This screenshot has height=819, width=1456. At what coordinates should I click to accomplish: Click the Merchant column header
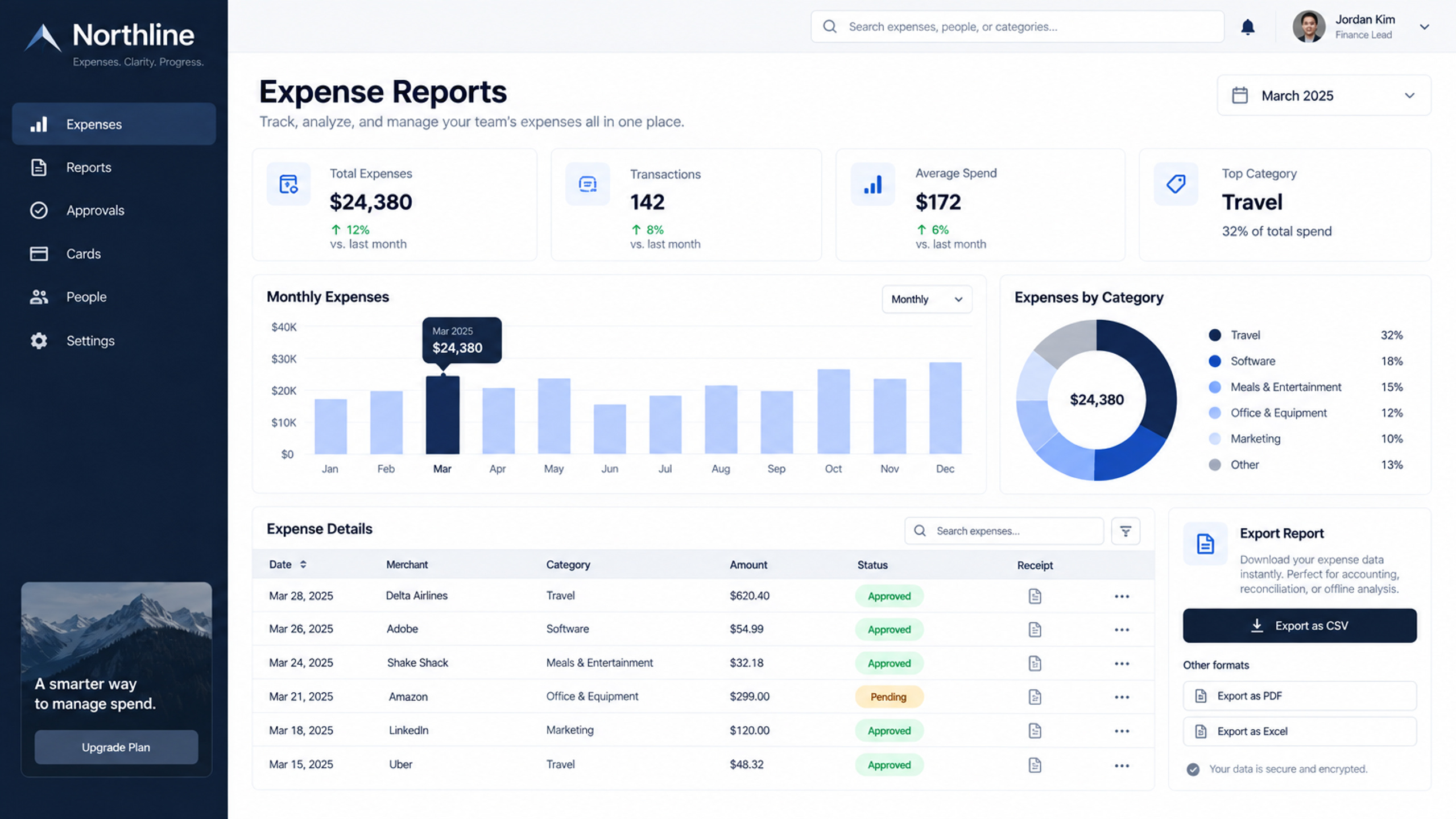pyautogui.click(x=407, y=565)
